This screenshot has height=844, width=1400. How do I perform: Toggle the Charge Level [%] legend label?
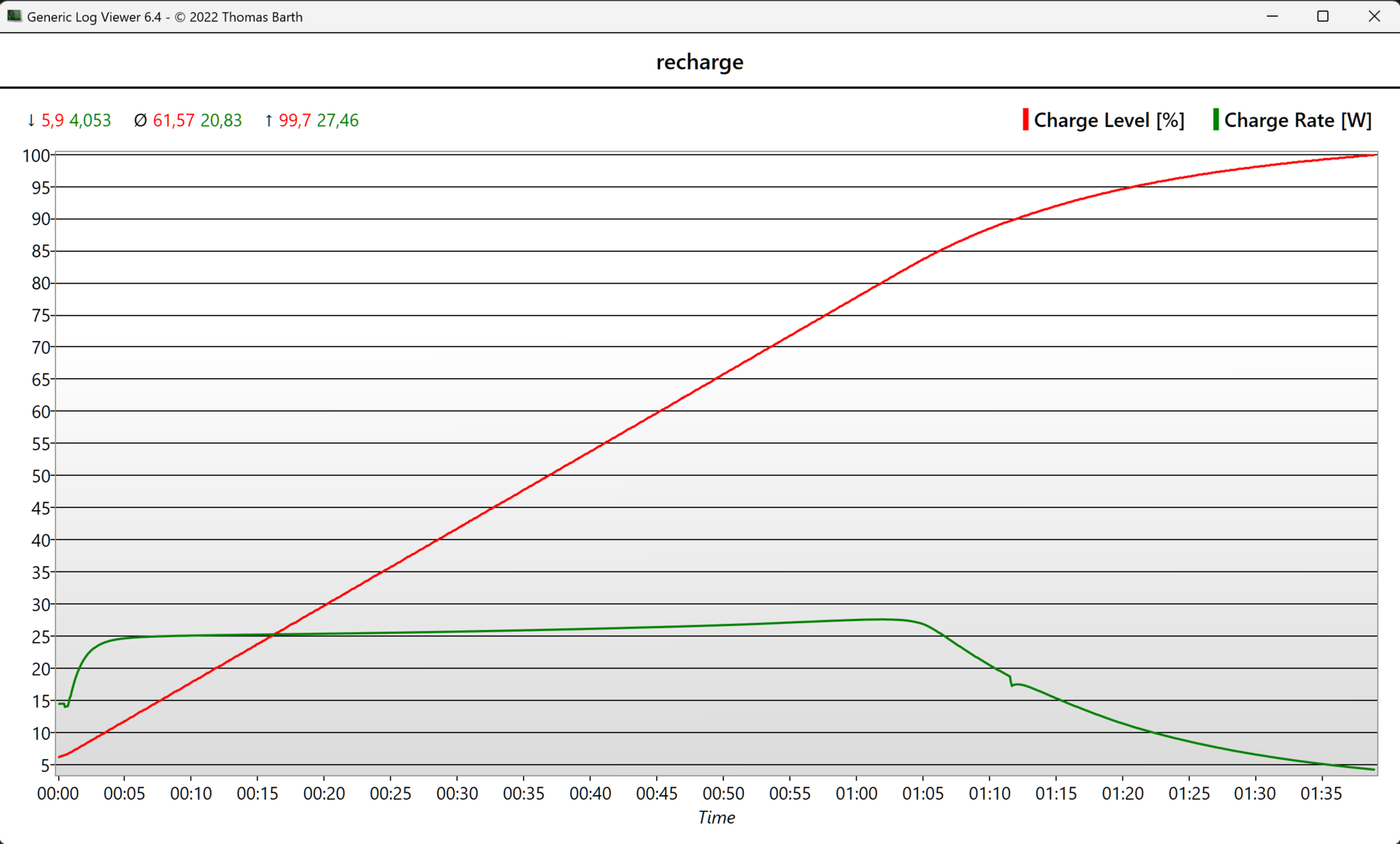pos(1108,120)
